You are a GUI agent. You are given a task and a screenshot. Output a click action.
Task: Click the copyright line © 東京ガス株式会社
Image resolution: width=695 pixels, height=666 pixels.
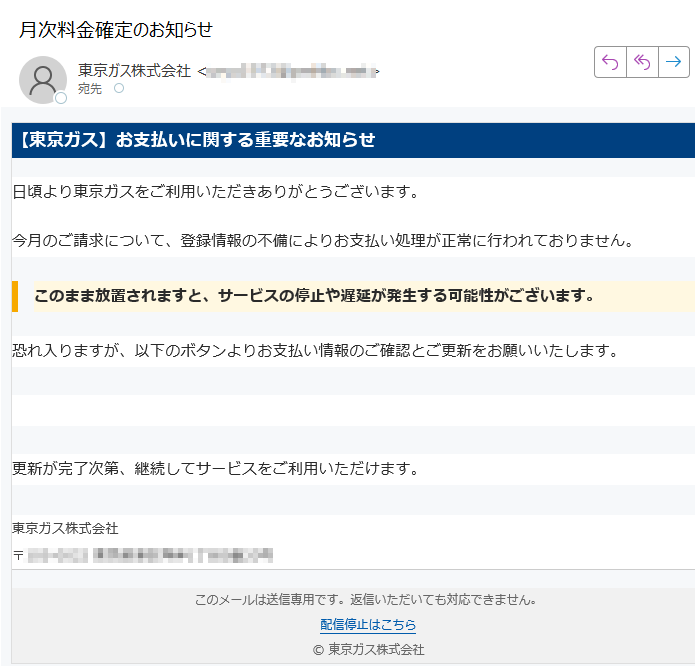click(368, 650)
